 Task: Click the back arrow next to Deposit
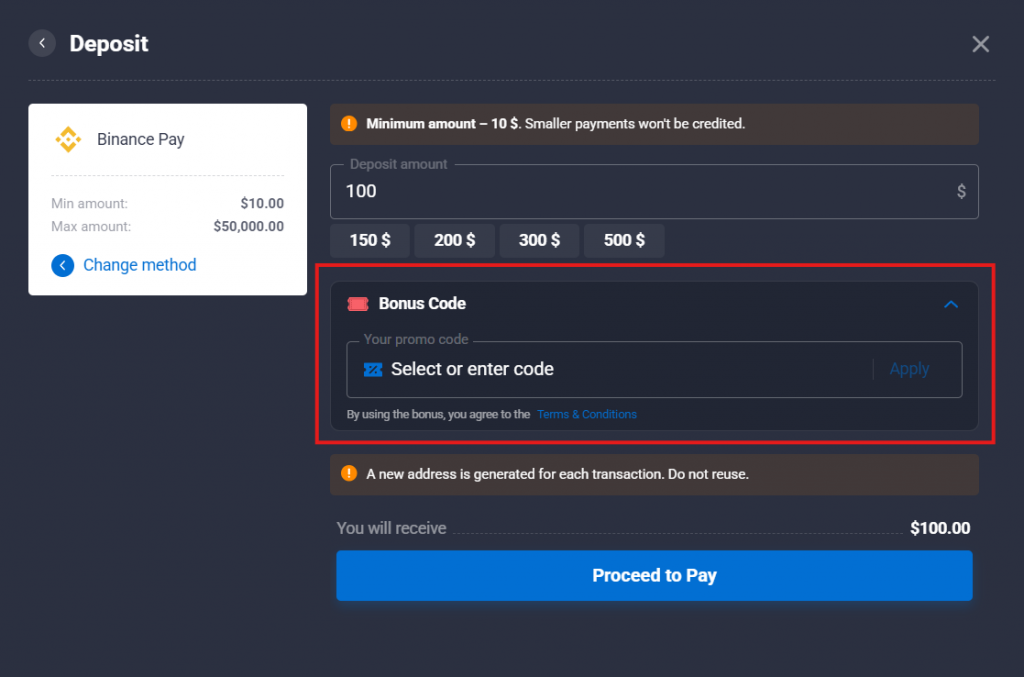point(42,44)
